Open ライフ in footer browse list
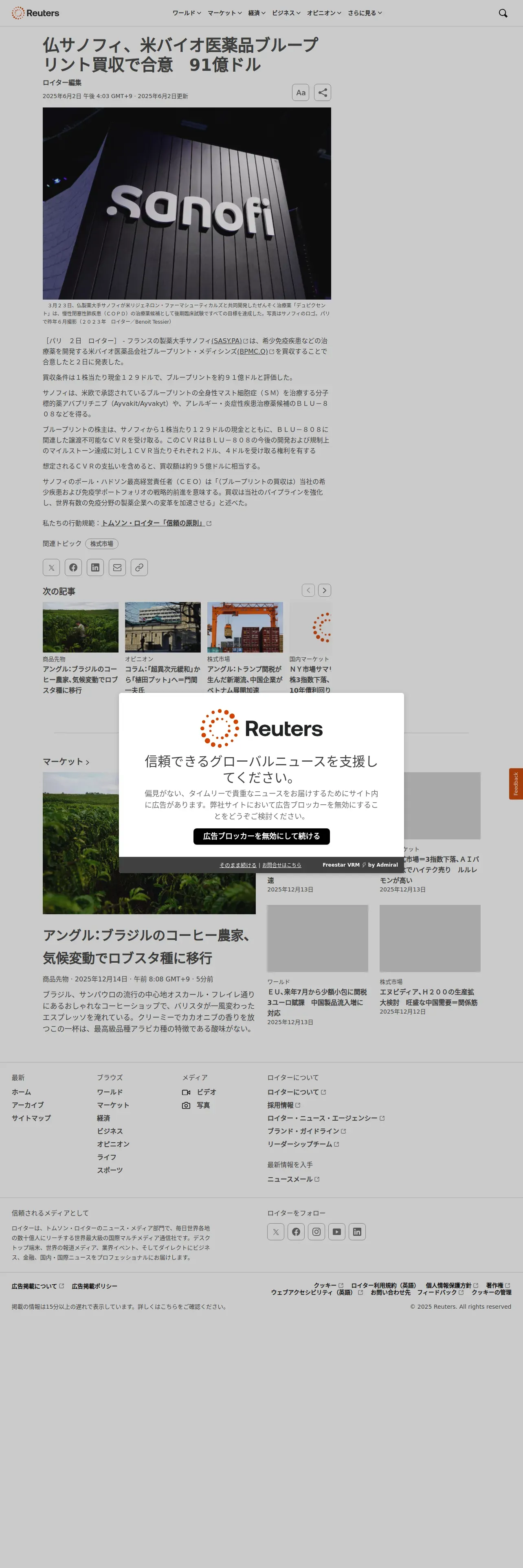This screenshot has width=523, height=1568. (107, 1157)
